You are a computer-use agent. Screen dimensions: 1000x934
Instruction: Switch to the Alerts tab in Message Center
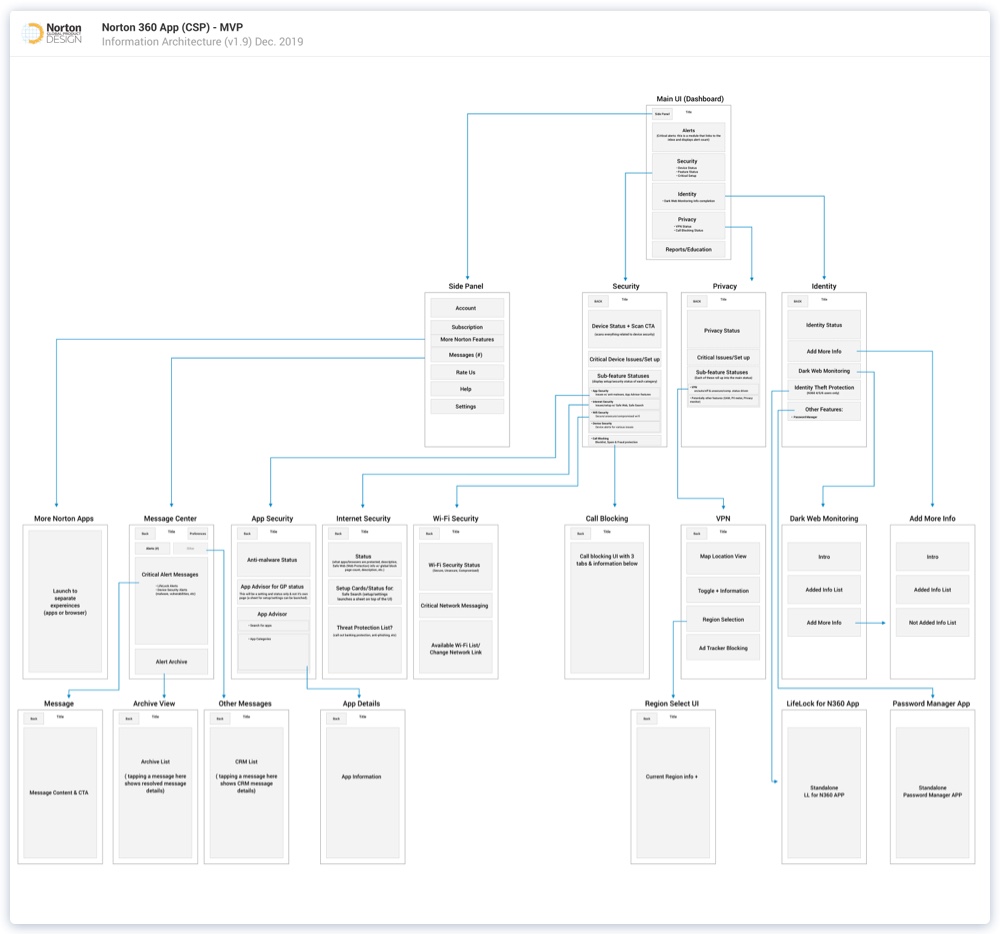(x=153, y=548)
